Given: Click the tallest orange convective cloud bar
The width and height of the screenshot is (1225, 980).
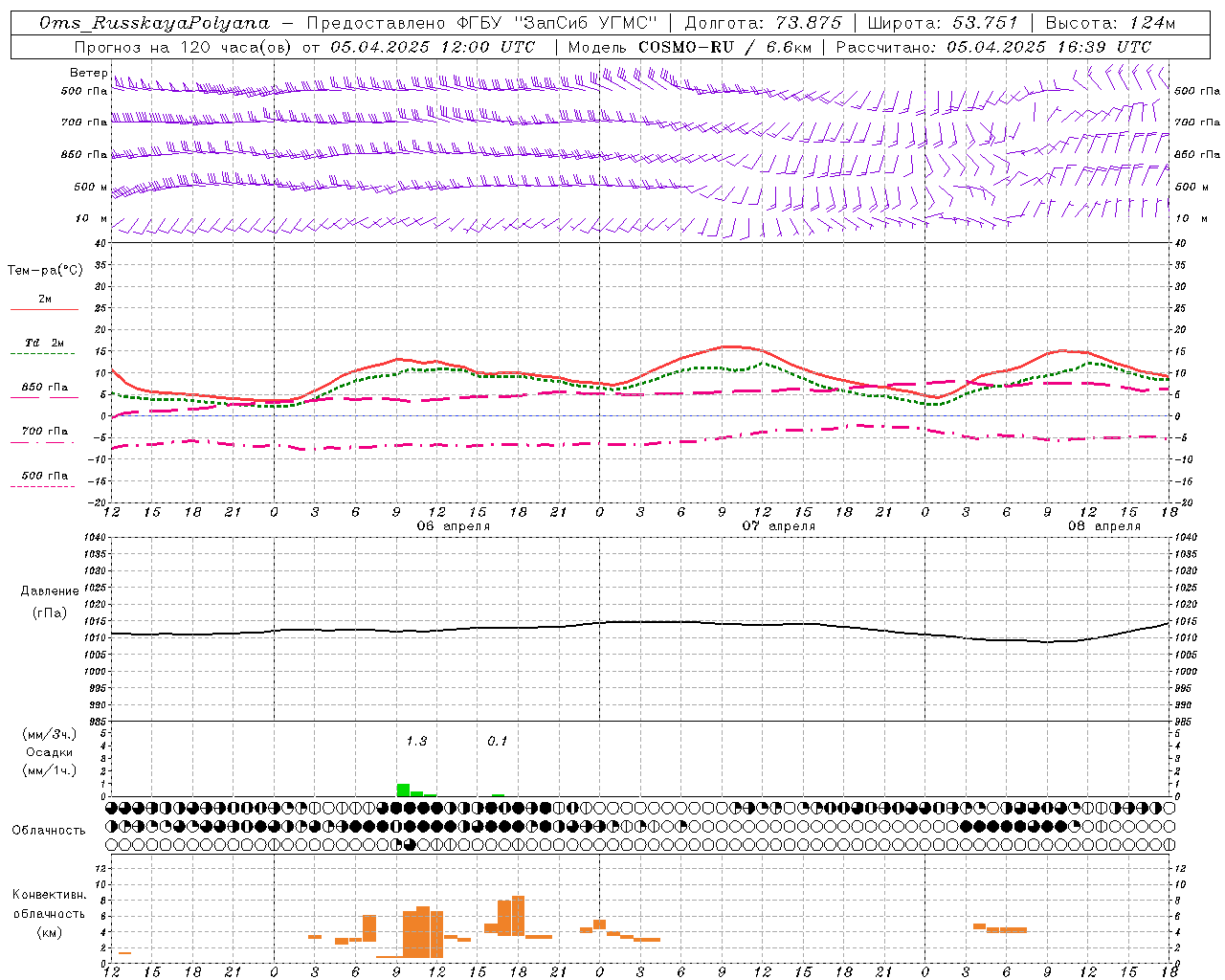Looking at the screenshot, I should 518,916.
